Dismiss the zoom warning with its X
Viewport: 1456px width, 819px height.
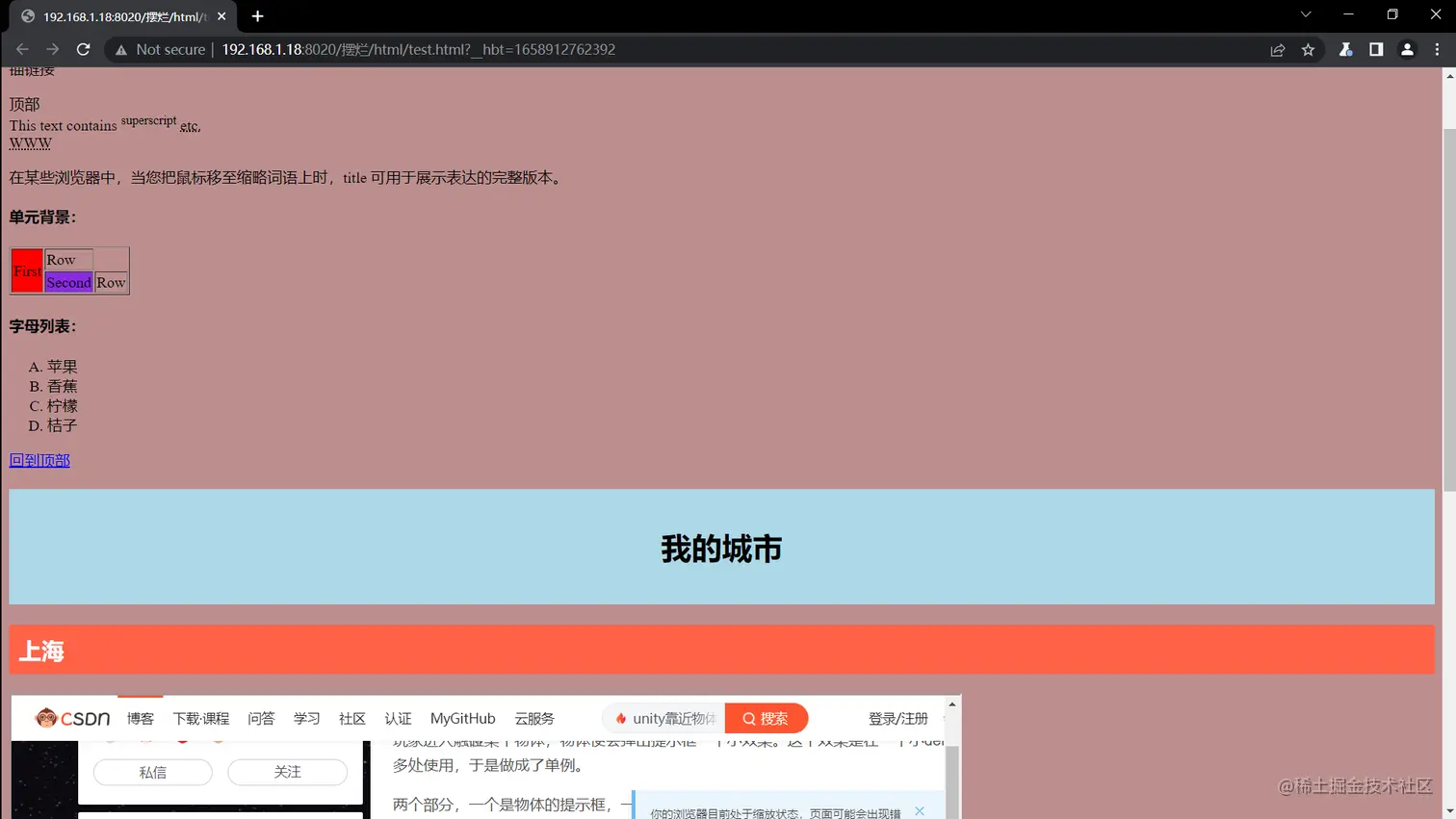click(919, 810)
